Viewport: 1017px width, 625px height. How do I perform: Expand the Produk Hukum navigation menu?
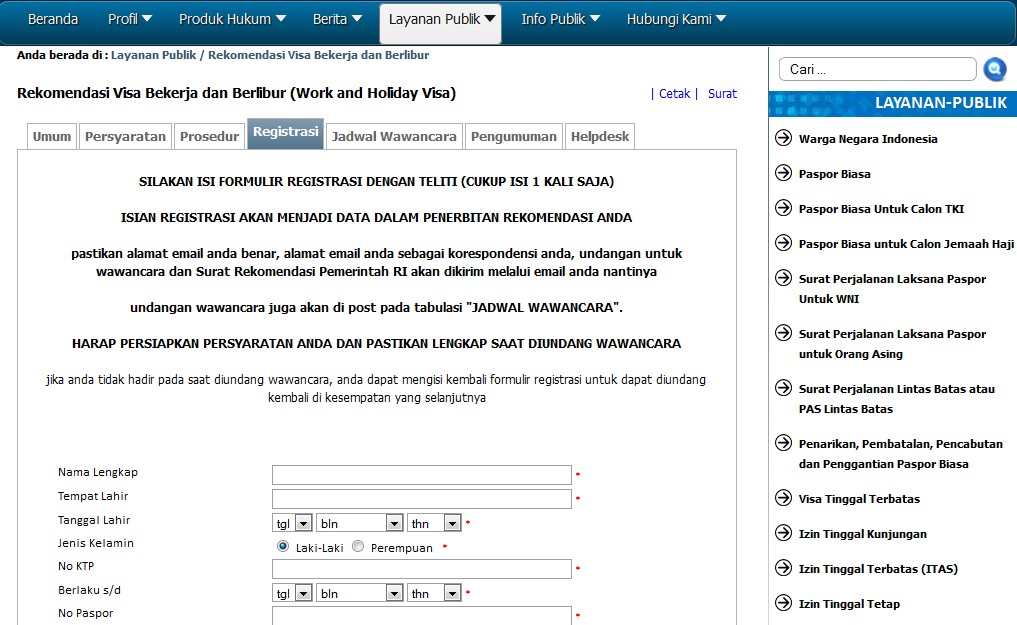pyautogui.click(x=232, y=19)
